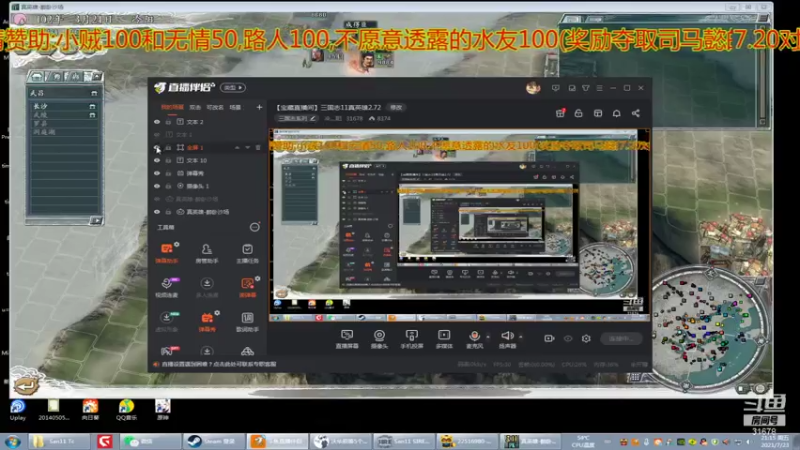Open the 虚拟形象 tool

(166, 321)
